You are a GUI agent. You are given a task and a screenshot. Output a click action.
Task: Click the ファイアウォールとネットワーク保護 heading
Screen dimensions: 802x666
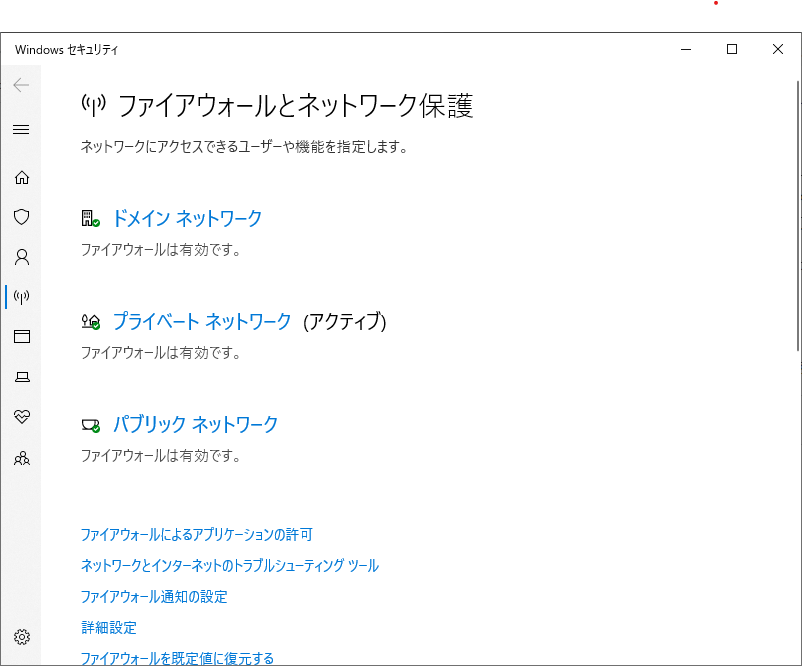[296, 106]
